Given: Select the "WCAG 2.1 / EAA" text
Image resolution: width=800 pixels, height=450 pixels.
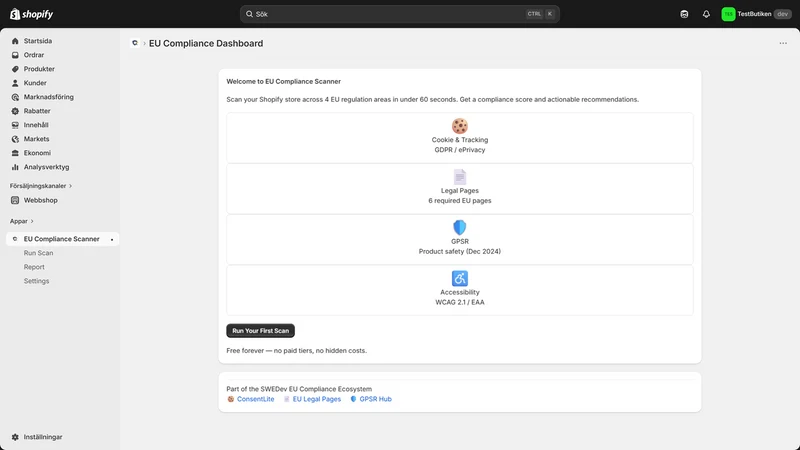Looking at the screenshot, I should 460,302.
